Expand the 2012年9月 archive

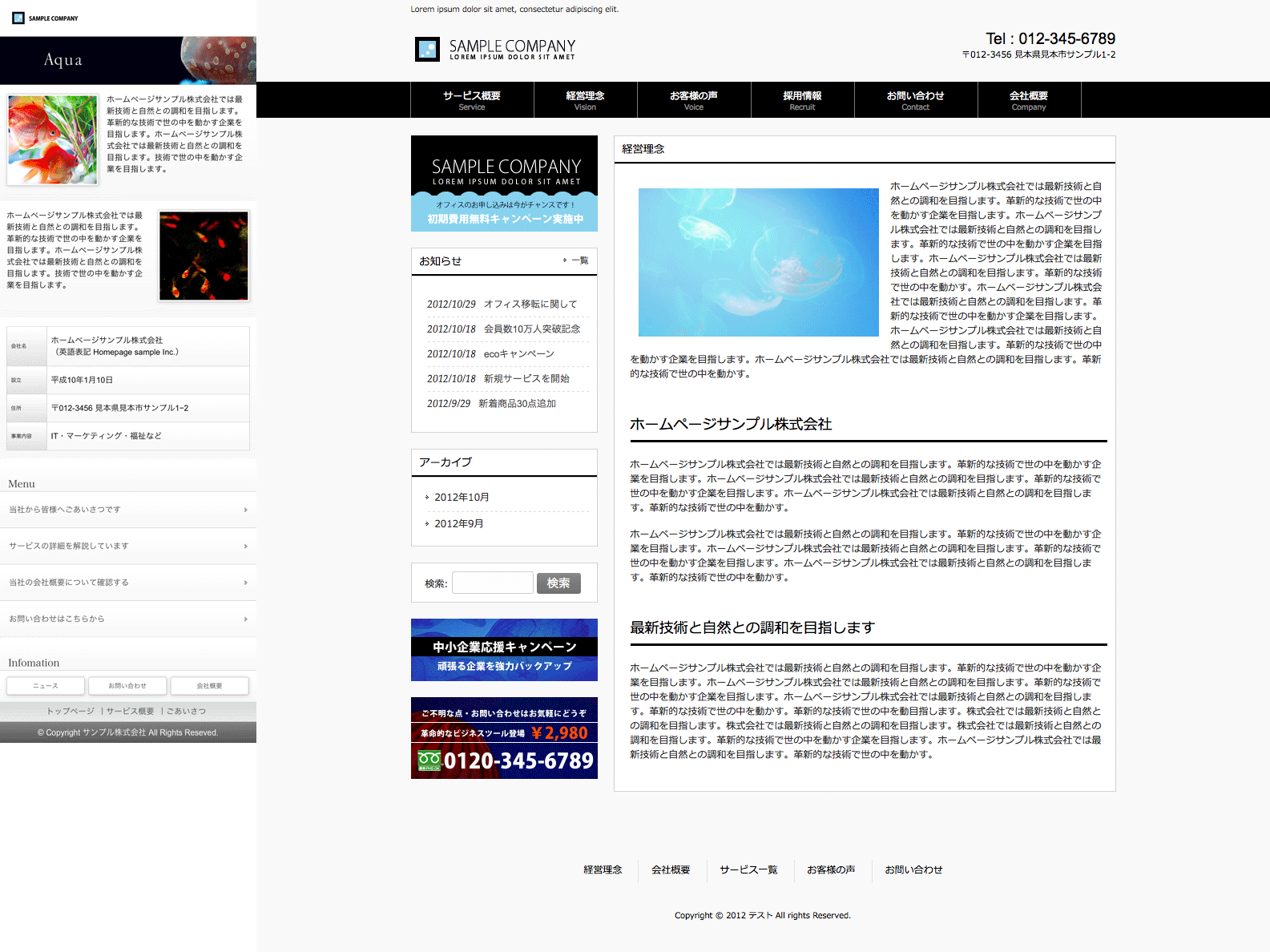458,524
